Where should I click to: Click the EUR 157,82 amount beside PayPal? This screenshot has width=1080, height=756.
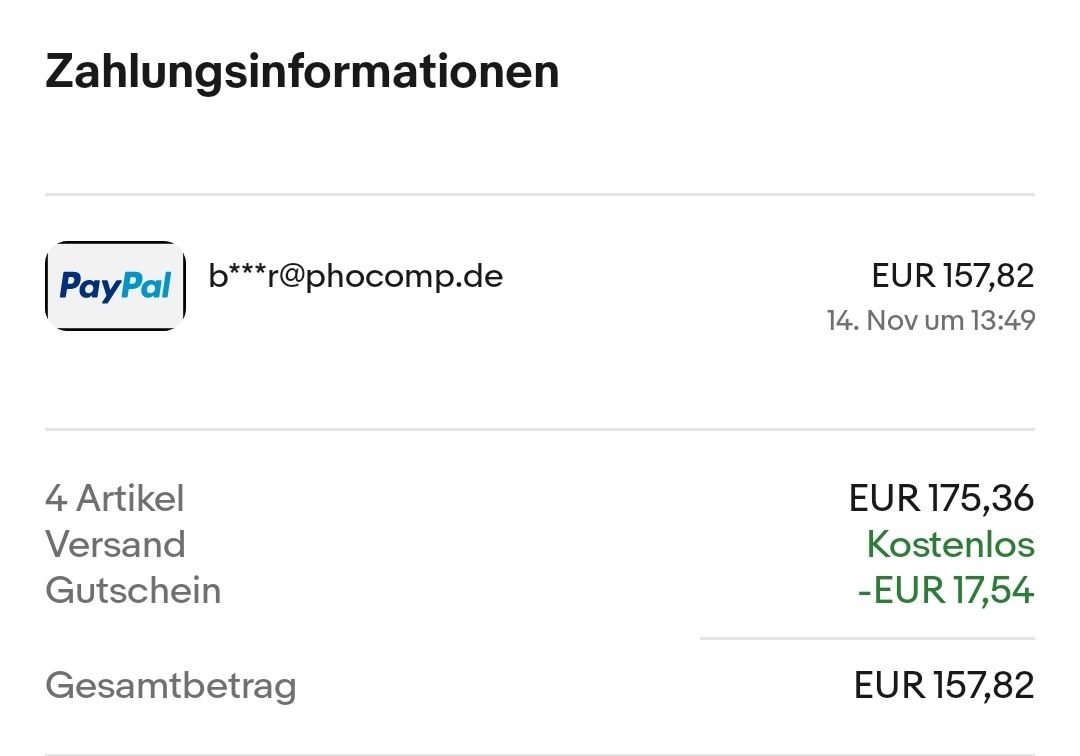click(952, 276)
